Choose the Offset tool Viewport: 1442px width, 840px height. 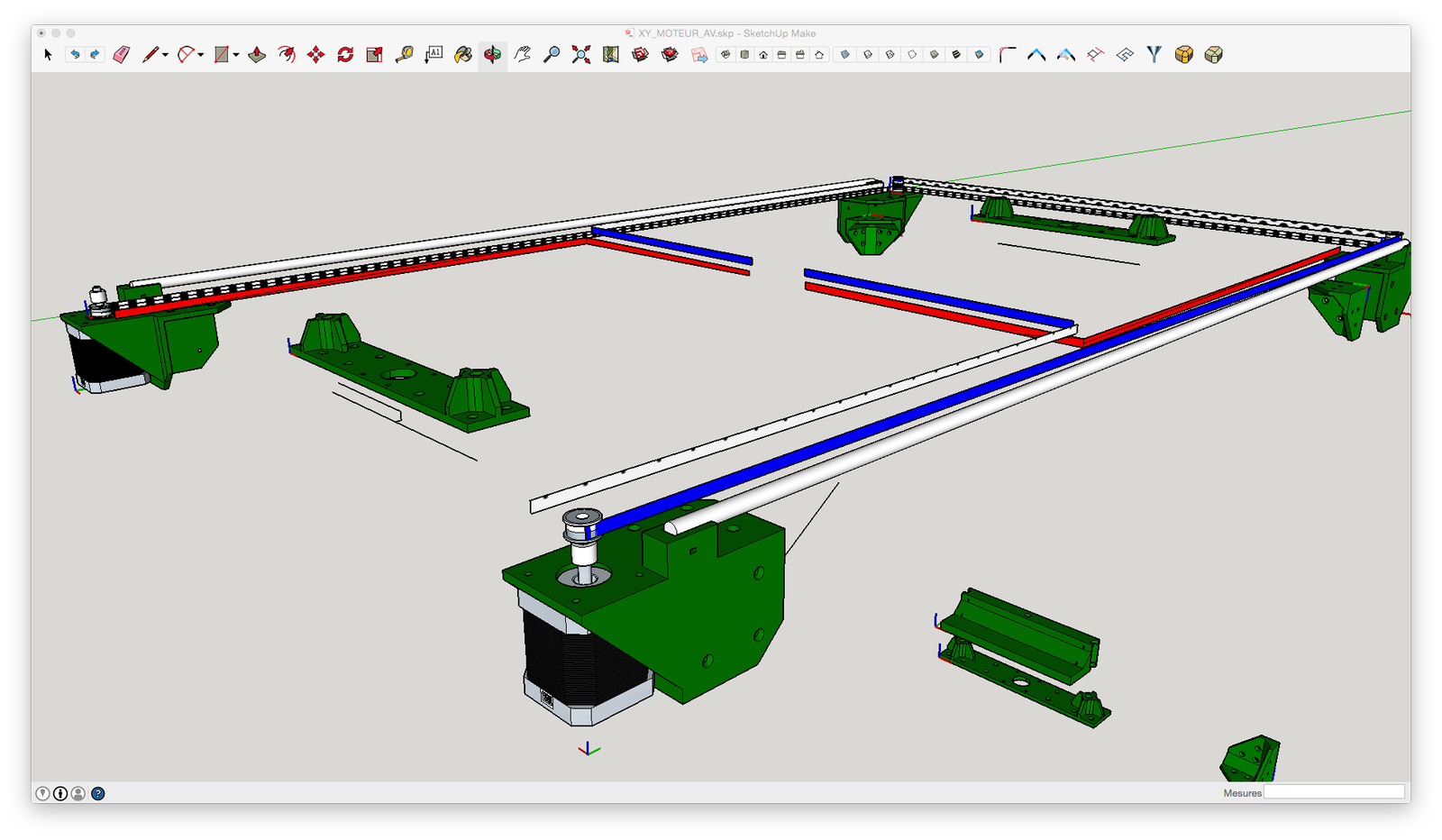[287, 55]
